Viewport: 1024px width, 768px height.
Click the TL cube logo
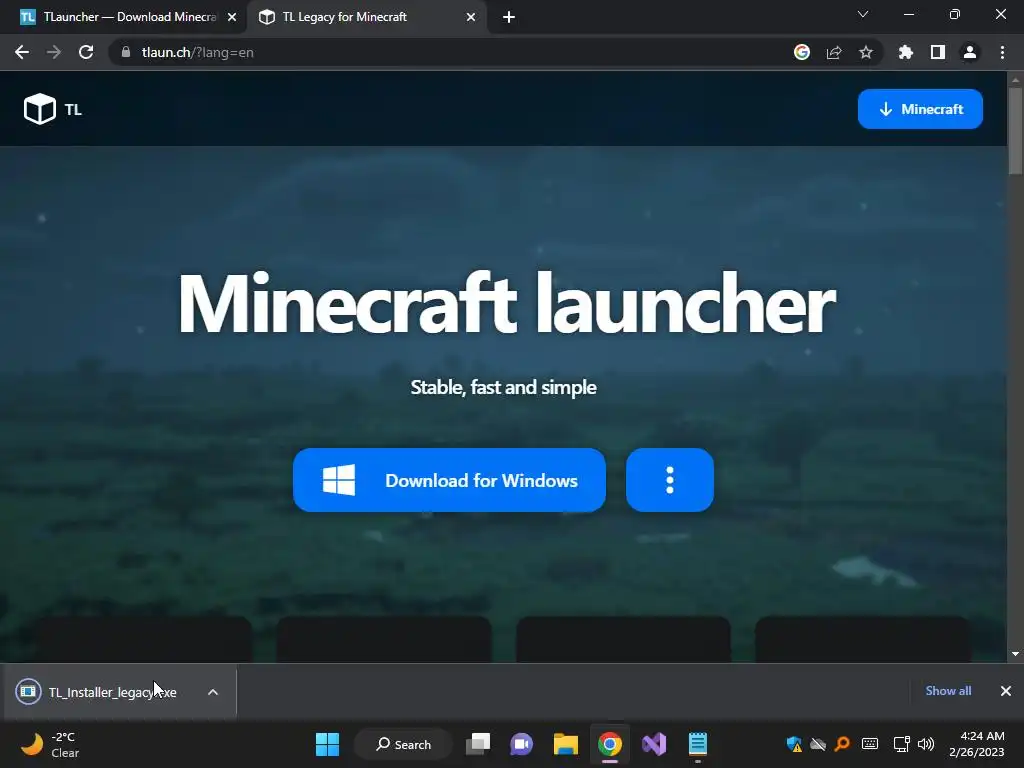click(x=40, y=109)
